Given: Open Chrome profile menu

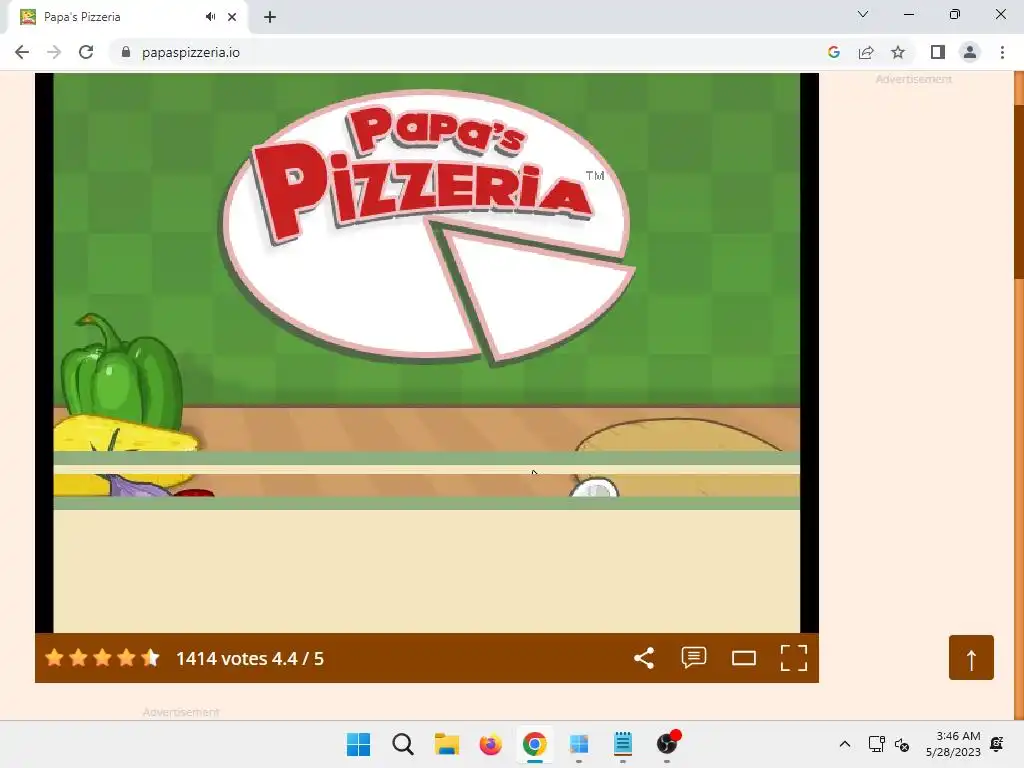Looking at the screenshot, I should (x=970, y=52).
